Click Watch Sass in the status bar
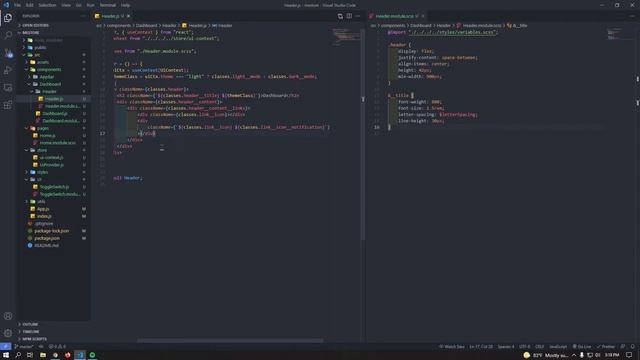The image size is (640, 360). (452, 347)
